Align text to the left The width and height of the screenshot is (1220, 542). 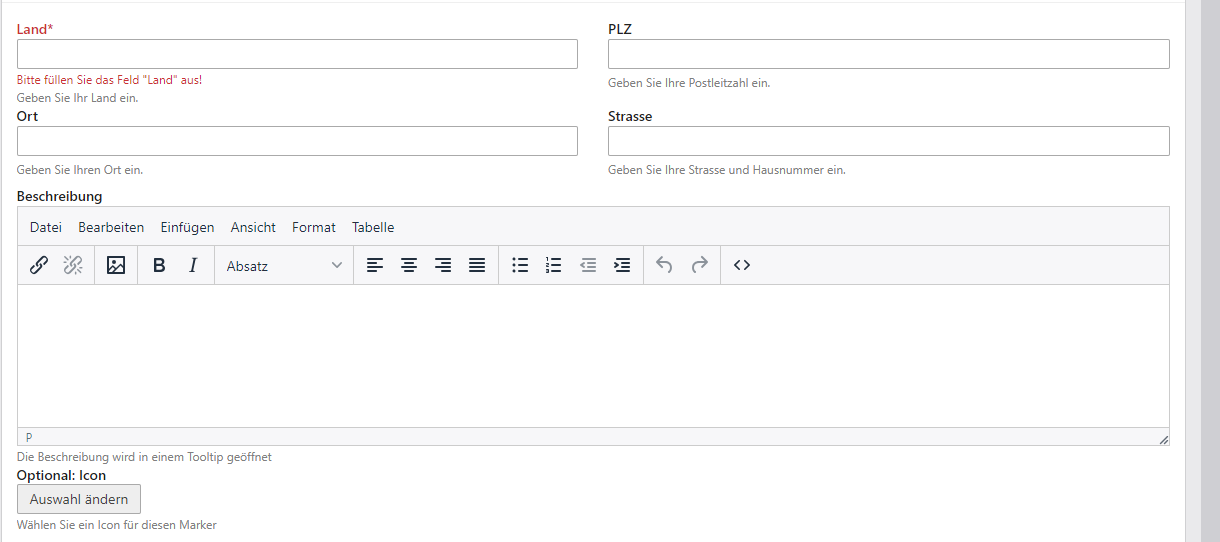click(x=375, y=265)
